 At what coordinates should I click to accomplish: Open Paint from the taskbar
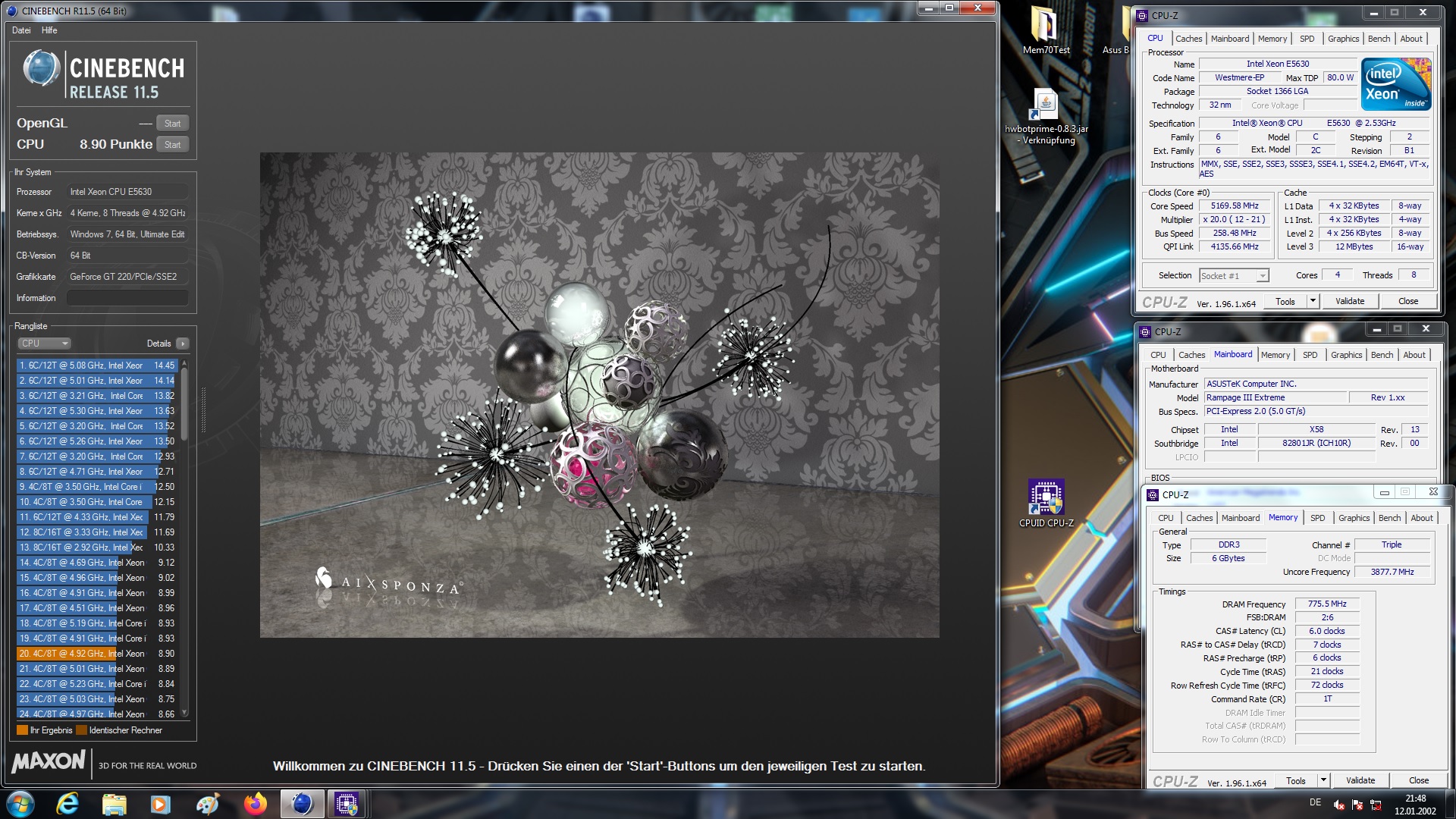[x=208, y=803]
